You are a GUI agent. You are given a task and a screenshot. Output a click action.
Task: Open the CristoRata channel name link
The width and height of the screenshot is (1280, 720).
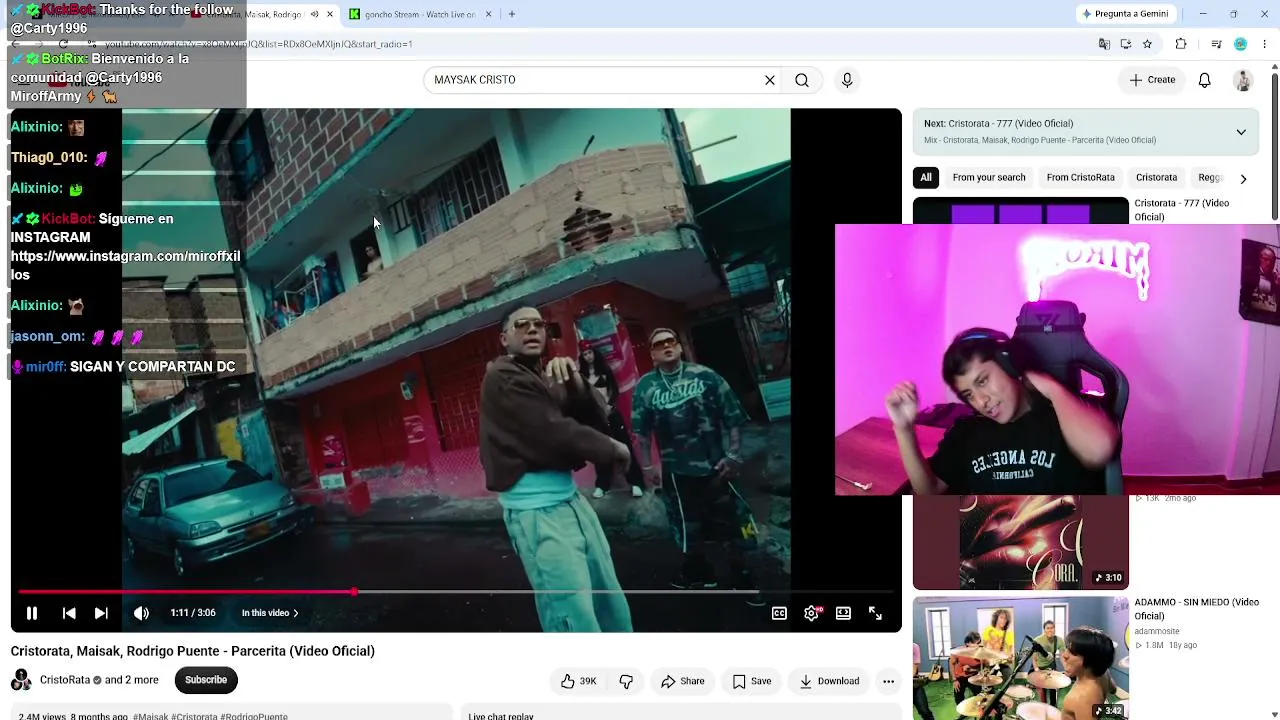[65, 680]
